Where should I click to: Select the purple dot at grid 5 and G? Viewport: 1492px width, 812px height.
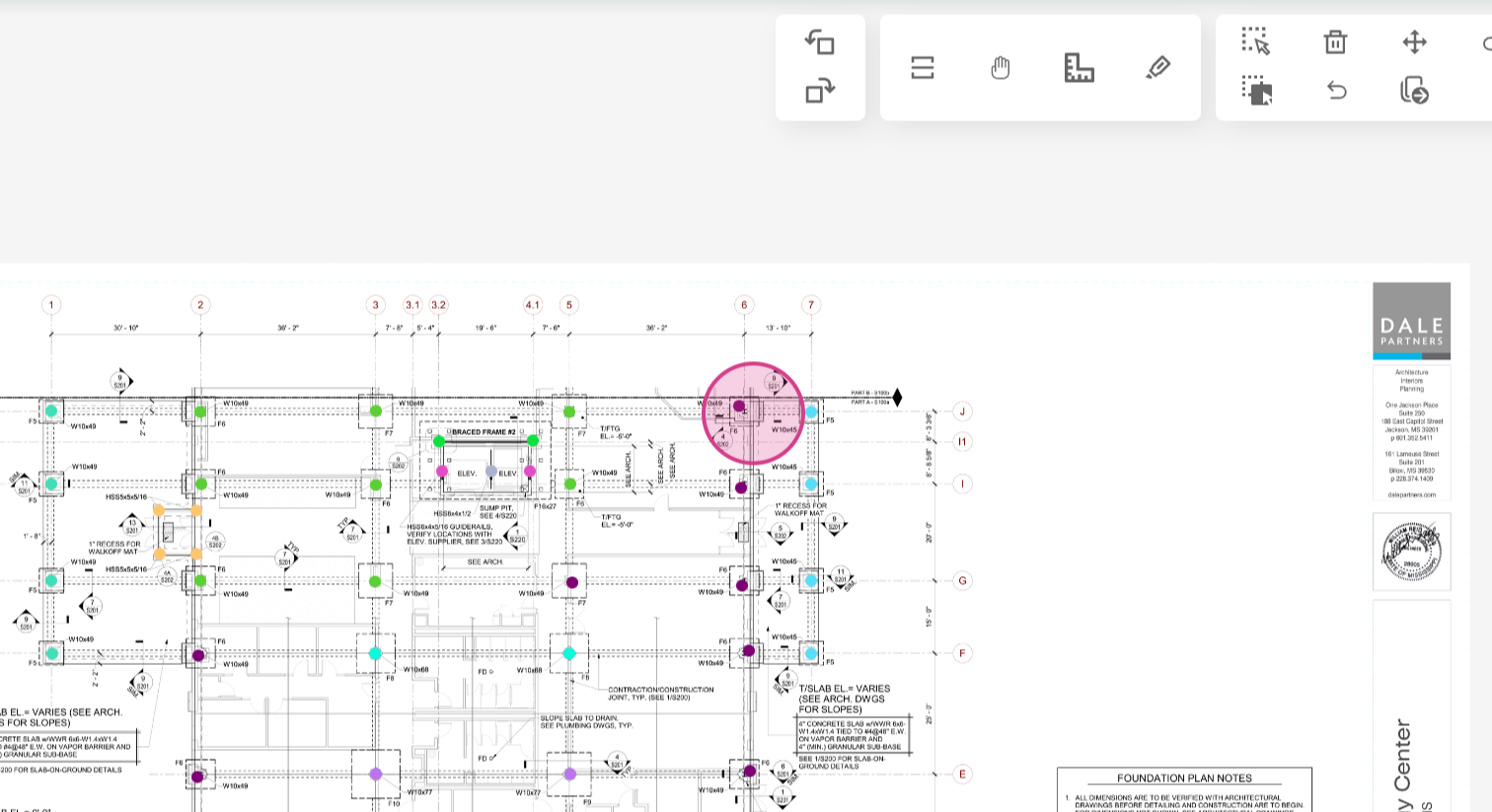coord(571,582)
